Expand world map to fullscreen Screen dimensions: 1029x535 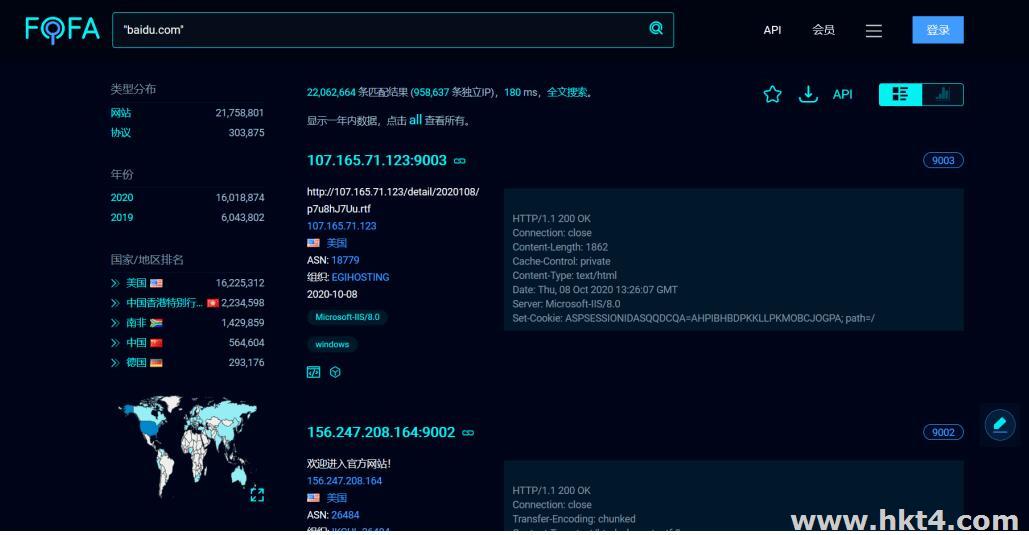tap(257, 494)
